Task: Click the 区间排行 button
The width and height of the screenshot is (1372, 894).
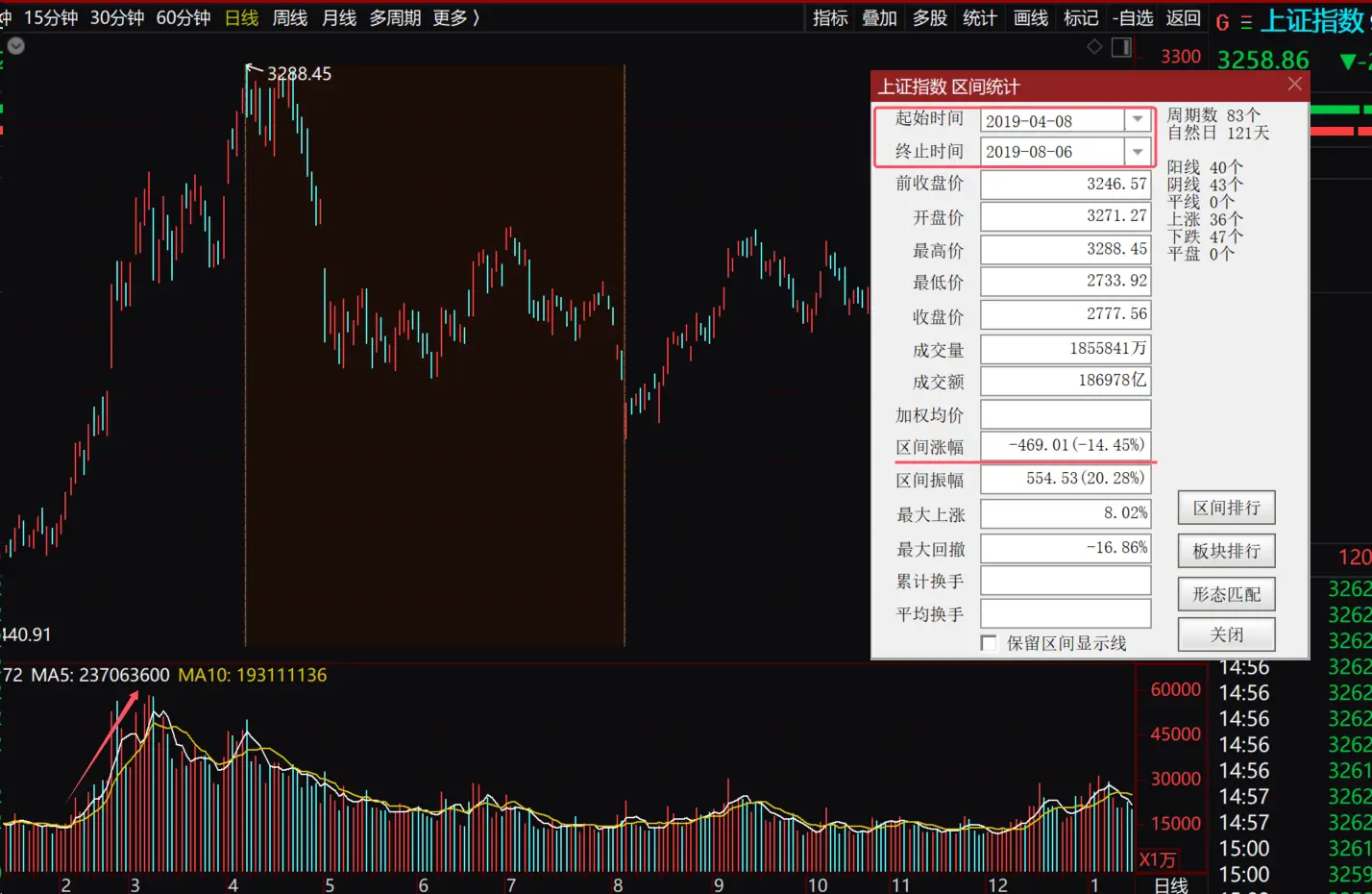Action: pyautogui.click(x=1226, y=508)
